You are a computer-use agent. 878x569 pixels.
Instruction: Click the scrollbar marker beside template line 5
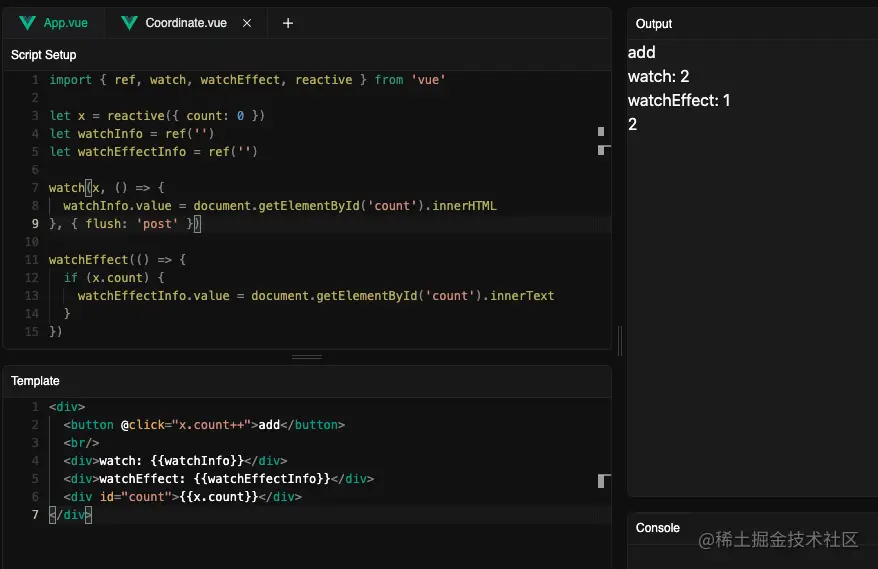tap(603, 481)
